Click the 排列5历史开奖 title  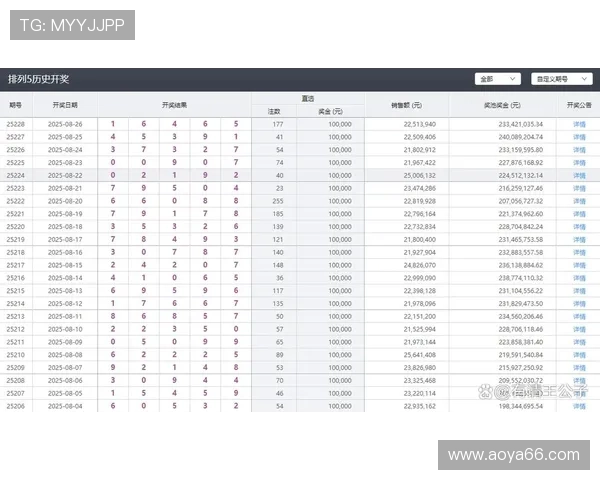(39, 78)
